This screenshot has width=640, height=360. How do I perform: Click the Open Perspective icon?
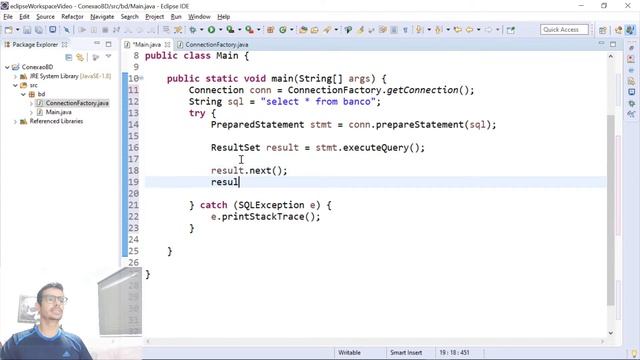(x=603, y=30)
